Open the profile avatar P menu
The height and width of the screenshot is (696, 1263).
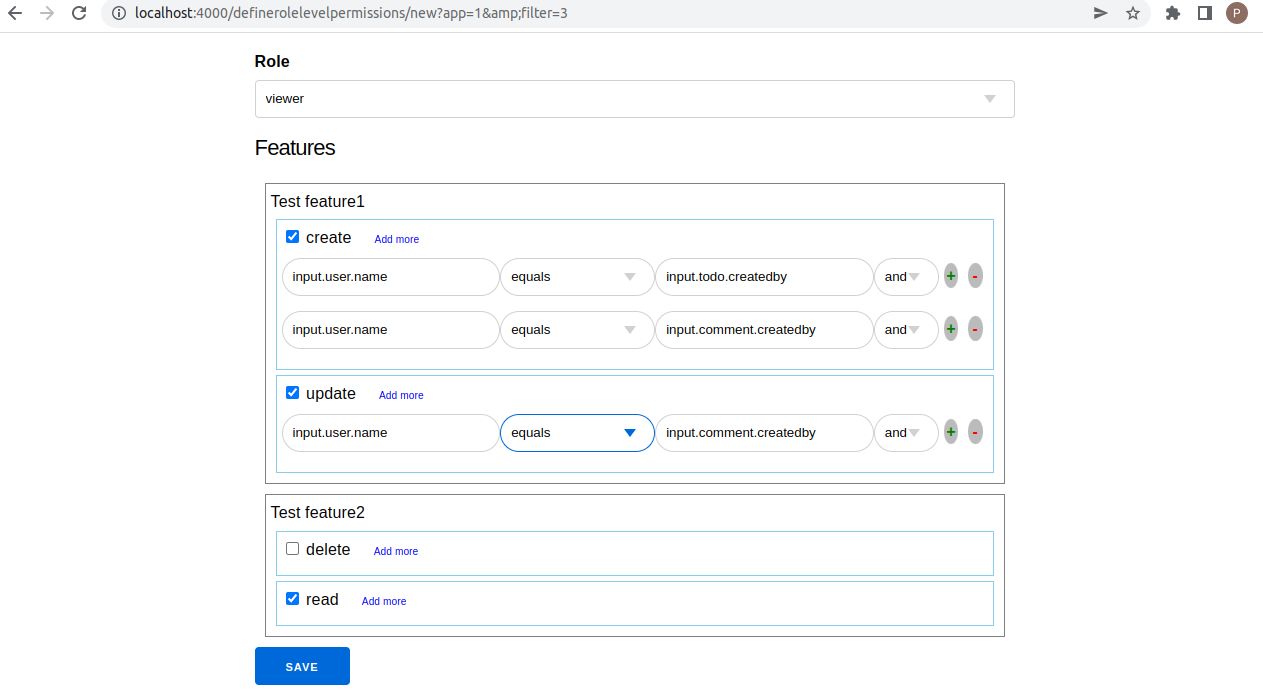point(1237,13)
